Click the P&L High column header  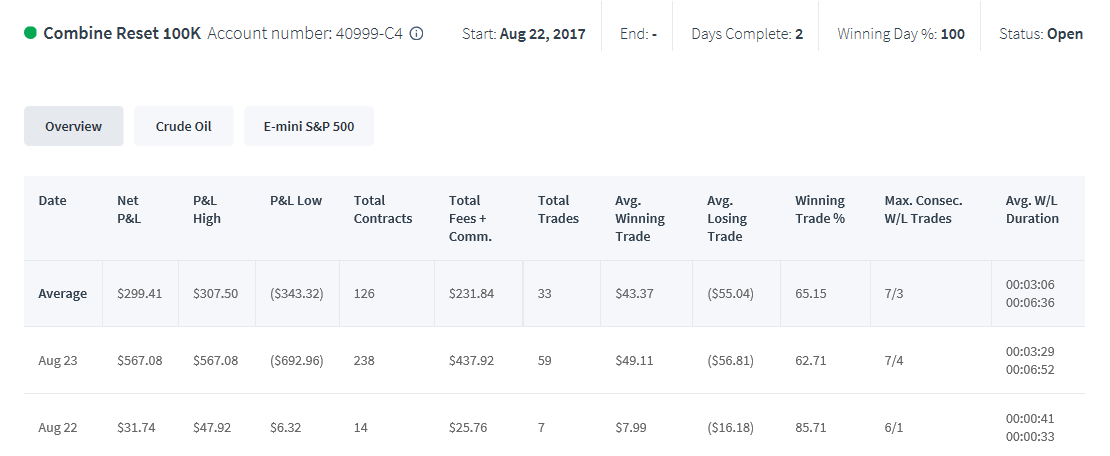point(207,210)
